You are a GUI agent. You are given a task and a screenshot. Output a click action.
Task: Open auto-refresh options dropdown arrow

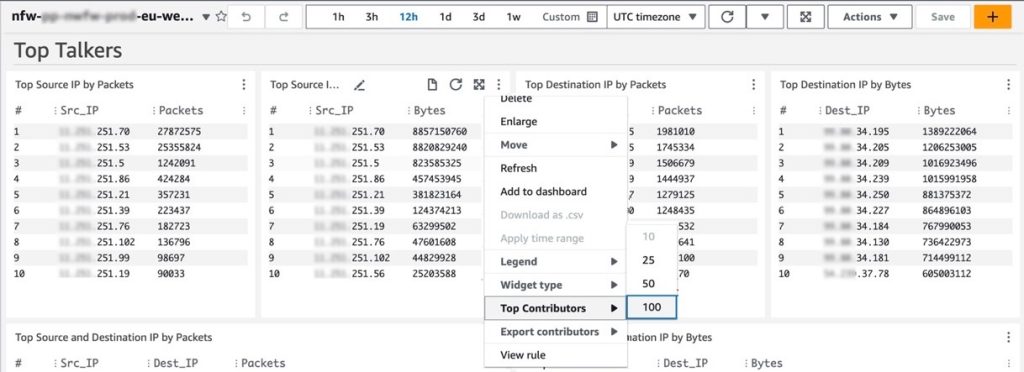pos(764,17)
